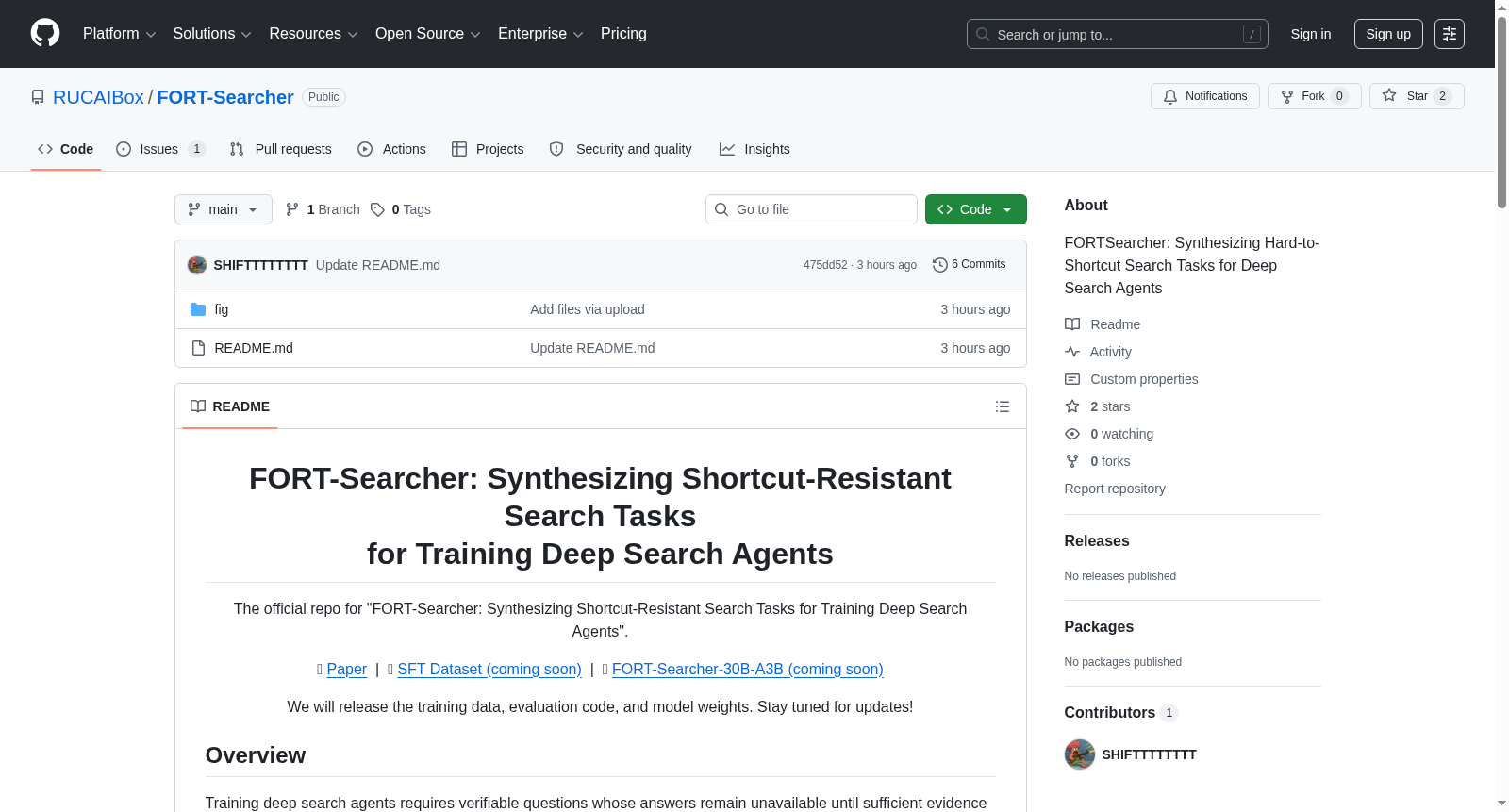1509x812 pixels.
Task: Click the Report repository link
Action: pyautogui.click(x=1115, y=489)
